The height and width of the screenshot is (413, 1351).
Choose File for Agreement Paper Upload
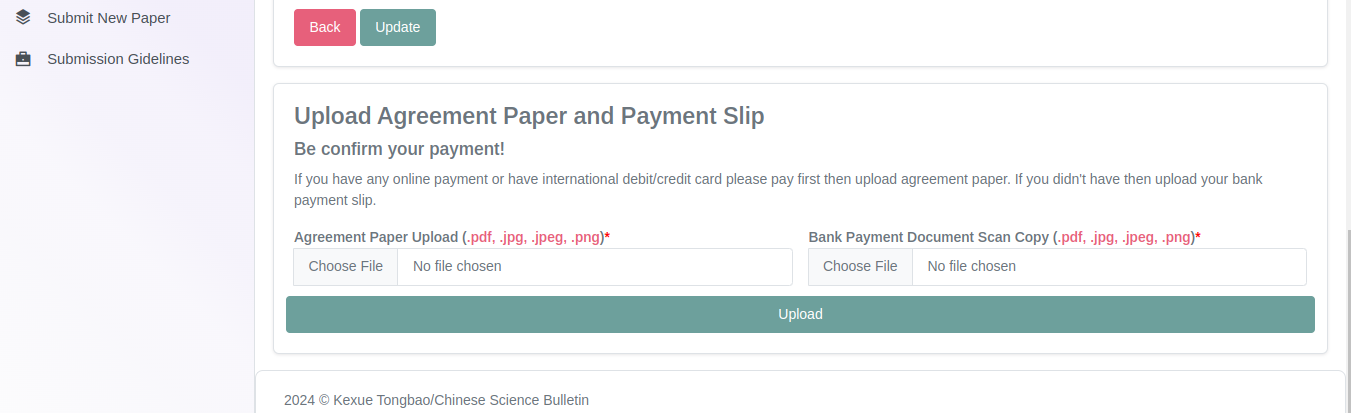click(345, 267)
